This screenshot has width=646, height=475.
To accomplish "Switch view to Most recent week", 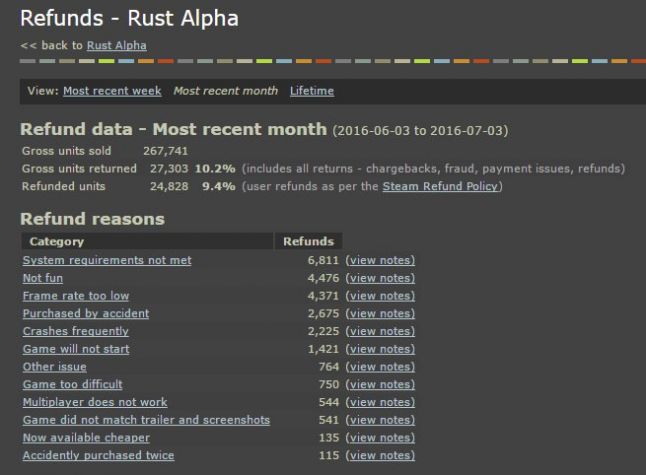I will (x=112, y=91).
